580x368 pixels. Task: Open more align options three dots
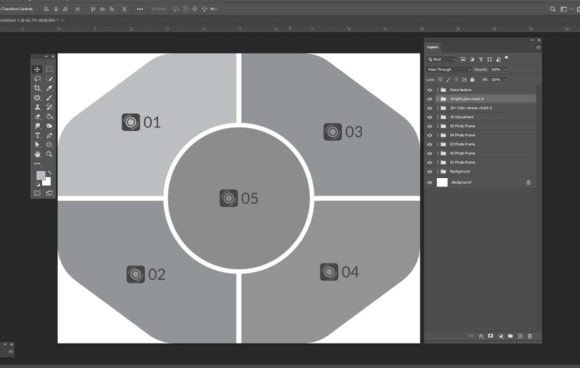click(x=140, y=9)
